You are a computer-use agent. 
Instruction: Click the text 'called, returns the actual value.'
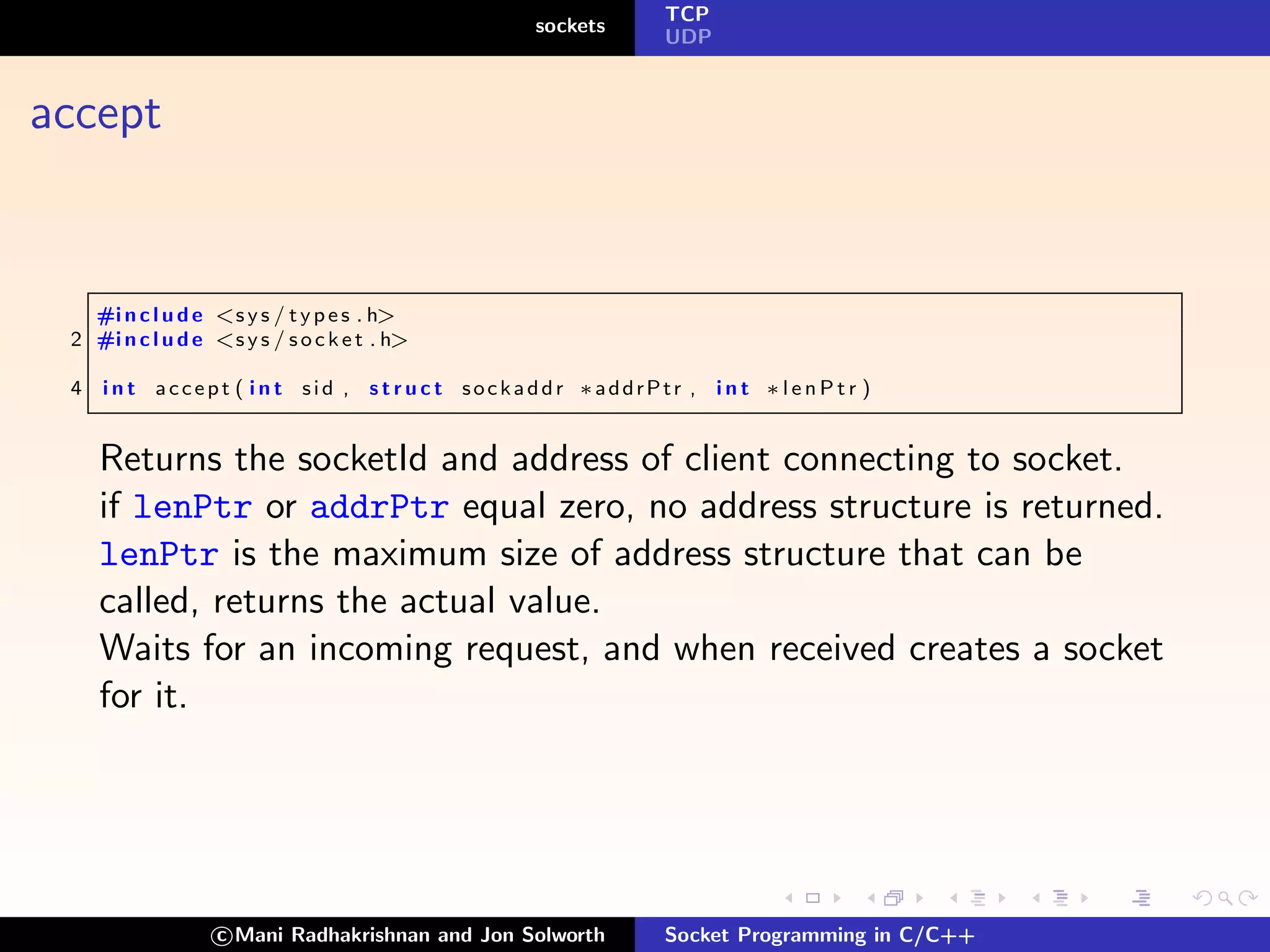[x=350, y=601]
